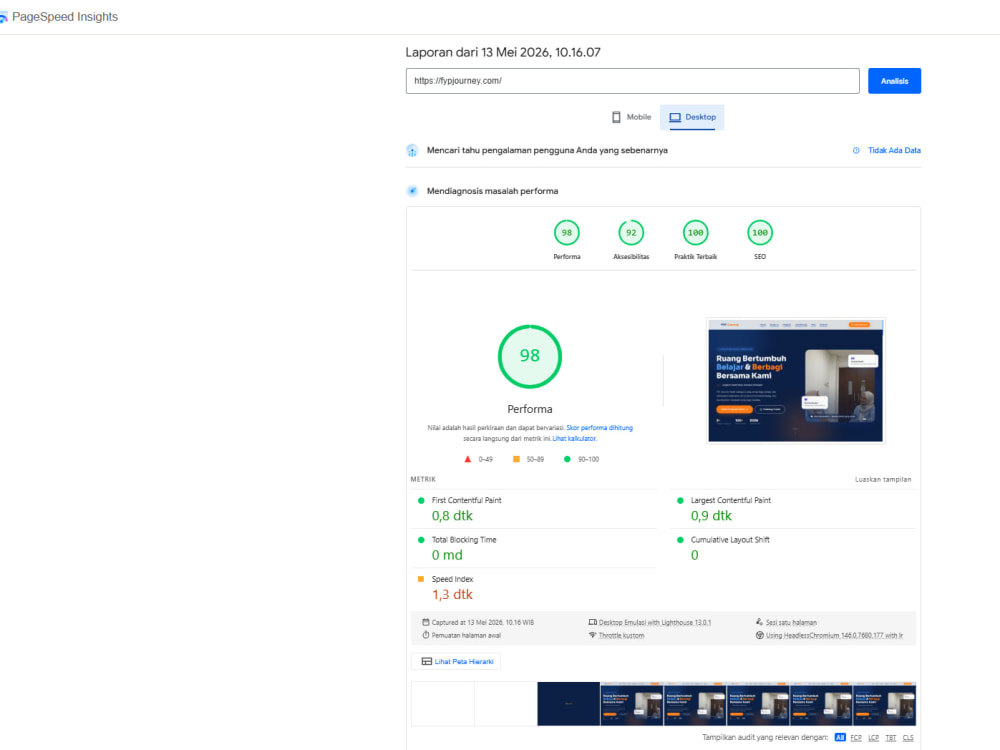Select the LCP audit filter

click(x=873, y=738)
